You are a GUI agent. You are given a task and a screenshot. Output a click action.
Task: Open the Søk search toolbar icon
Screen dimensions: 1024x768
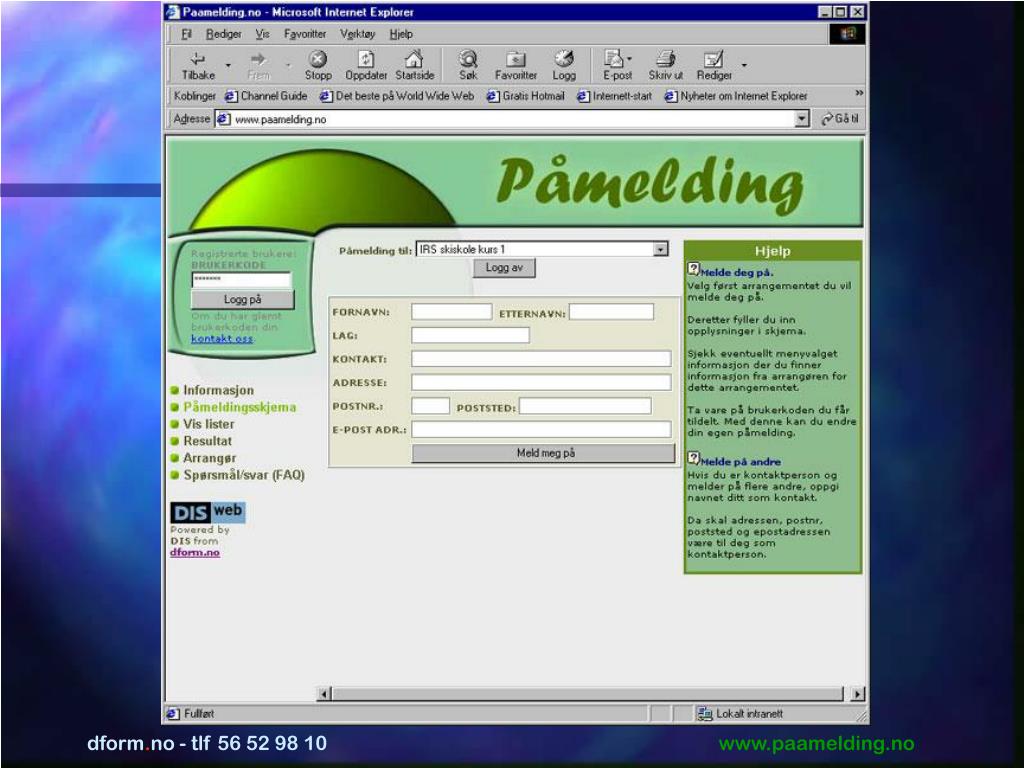pyautogui.click(x=468, y=59)
